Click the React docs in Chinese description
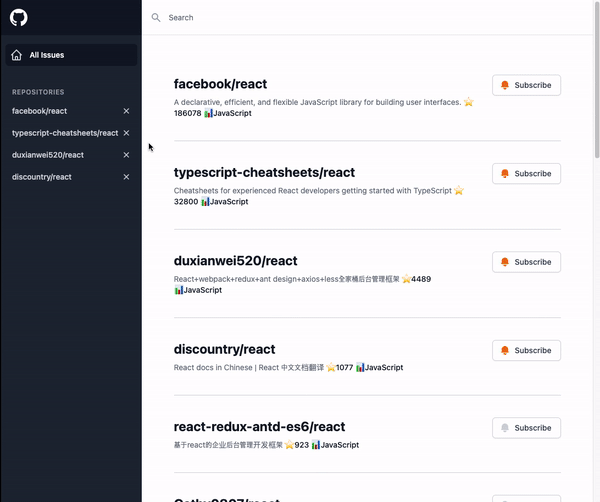 click(249, 367)
